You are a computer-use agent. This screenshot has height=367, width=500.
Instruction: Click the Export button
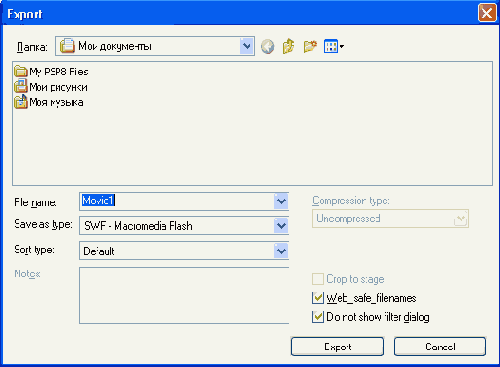click(x=337, y=347)
